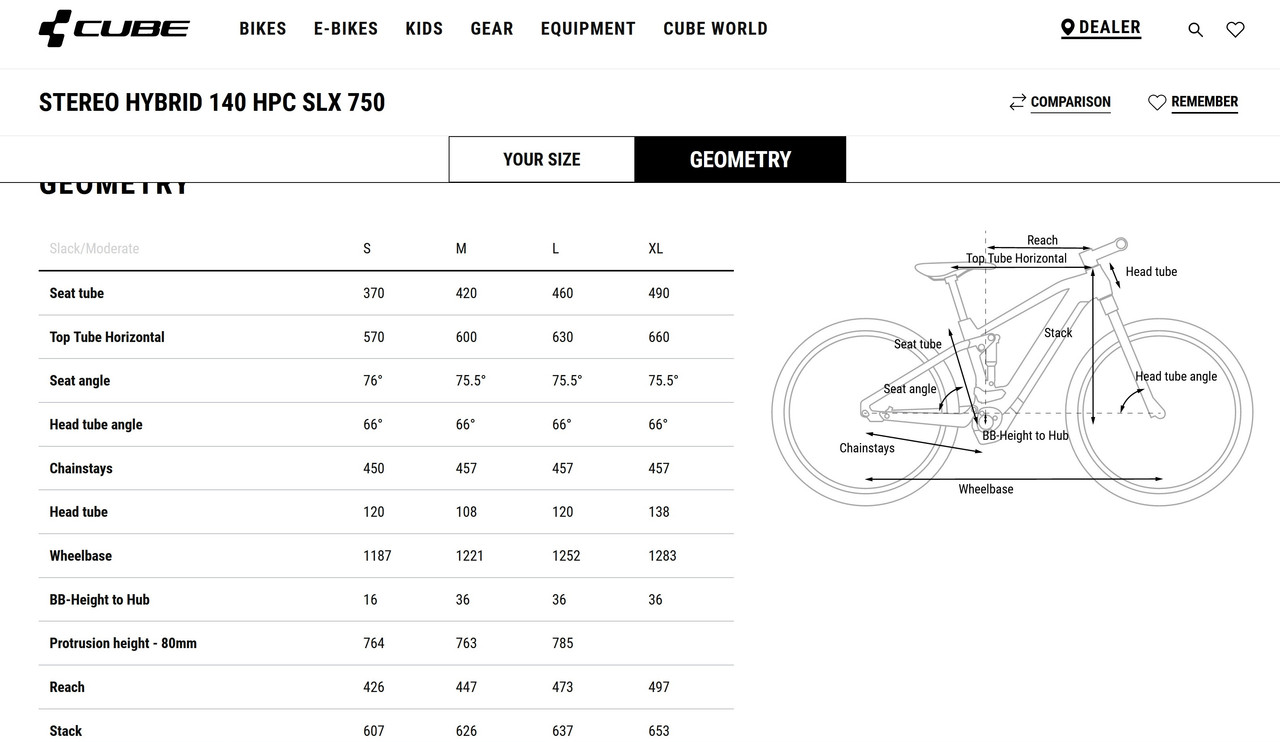Image resolution: width=1280 pixels, height=742 pixels.
Task: Click the Reach row label in table
Action: tap(67, 687)
